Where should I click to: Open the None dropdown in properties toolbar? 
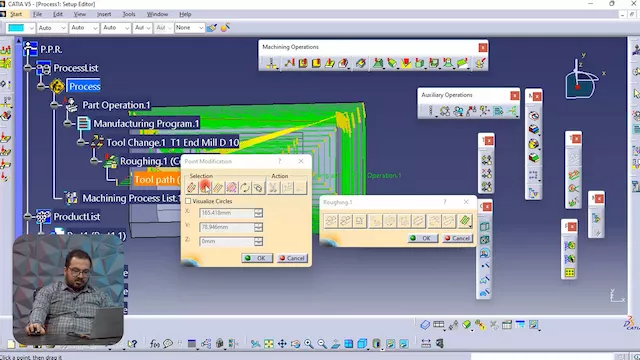tap(189, 28)
